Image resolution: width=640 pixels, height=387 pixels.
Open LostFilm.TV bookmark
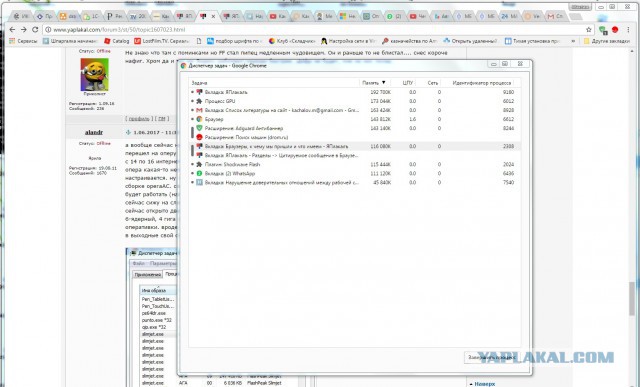pos(161,41)
